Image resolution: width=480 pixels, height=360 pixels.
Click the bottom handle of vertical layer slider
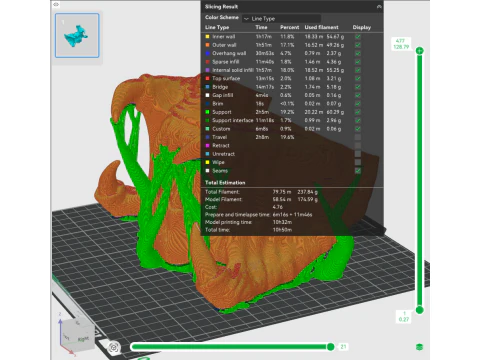pos(420,310)
